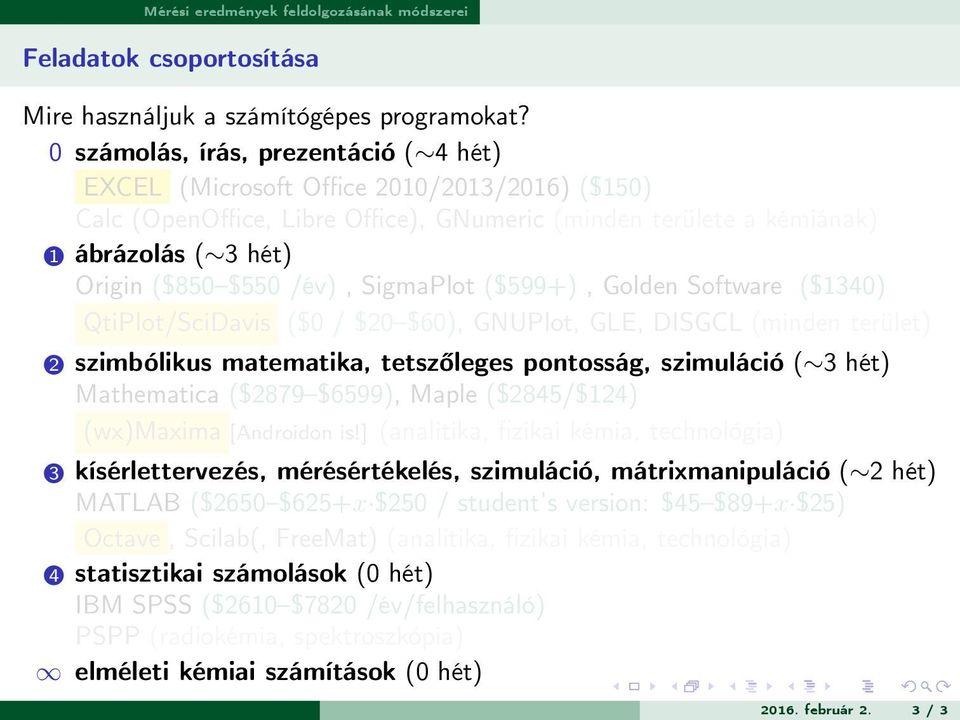The height and width of the screenshot is (720, 960).
Task: Click the section navigation lines icon
Action: 809,686
